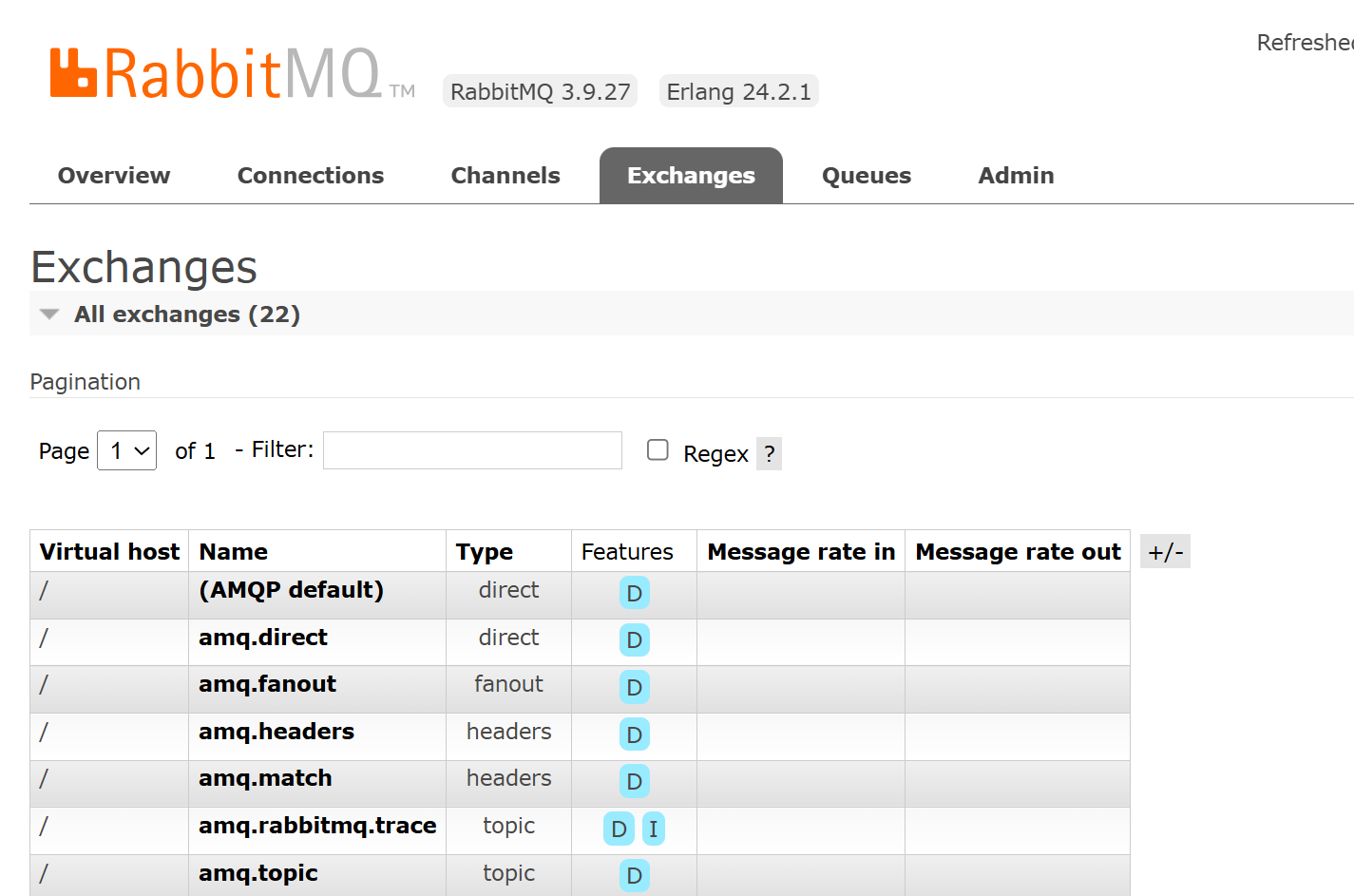This screenshot has height=896, width=1354.
Task: Open the amq.headers exchange
Action: tap(277, 732)
